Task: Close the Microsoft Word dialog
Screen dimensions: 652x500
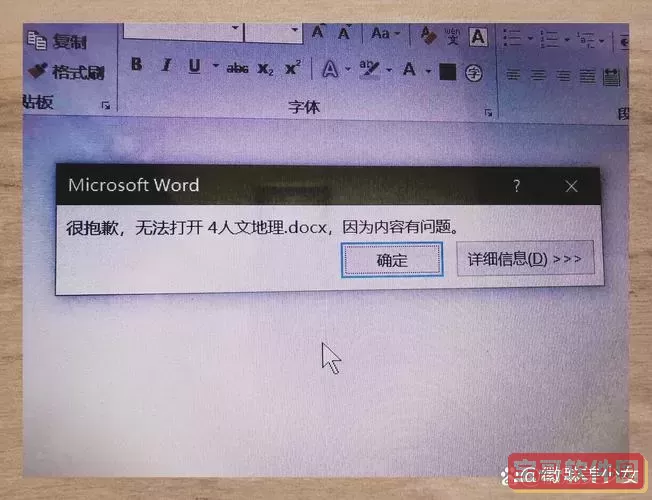Action: click(x=572, y=186)
